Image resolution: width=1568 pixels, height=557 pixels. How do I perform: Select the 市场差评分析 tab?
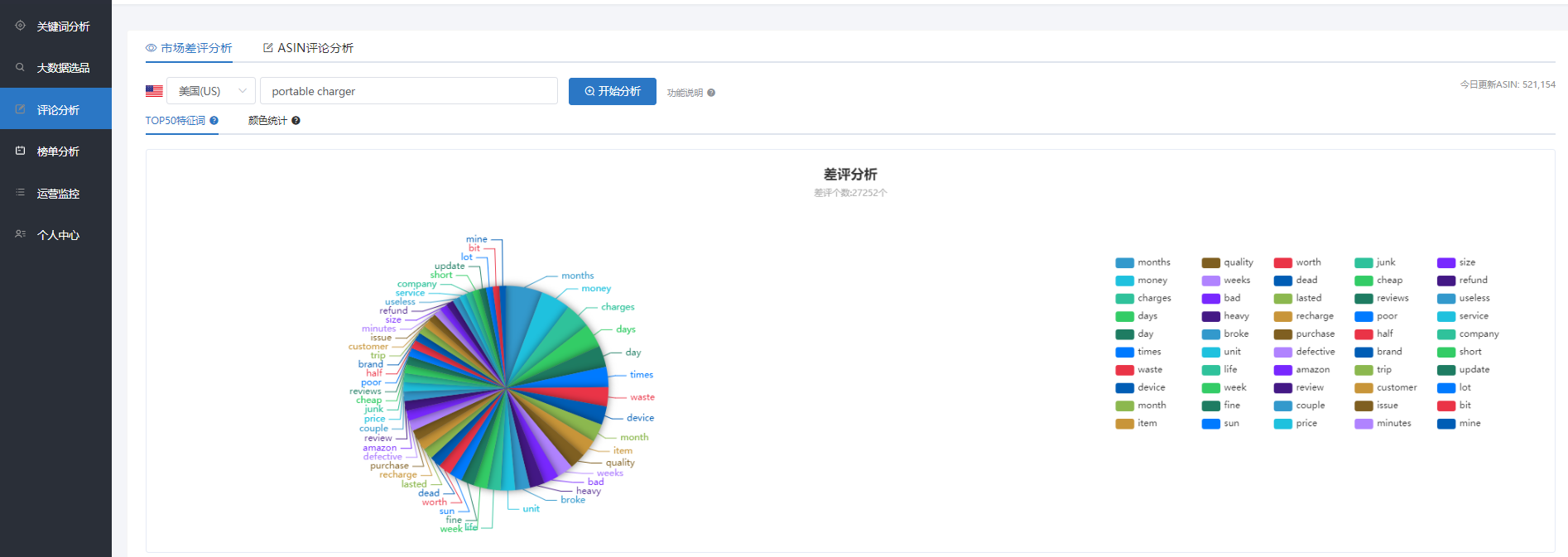[x=189, y=48]
